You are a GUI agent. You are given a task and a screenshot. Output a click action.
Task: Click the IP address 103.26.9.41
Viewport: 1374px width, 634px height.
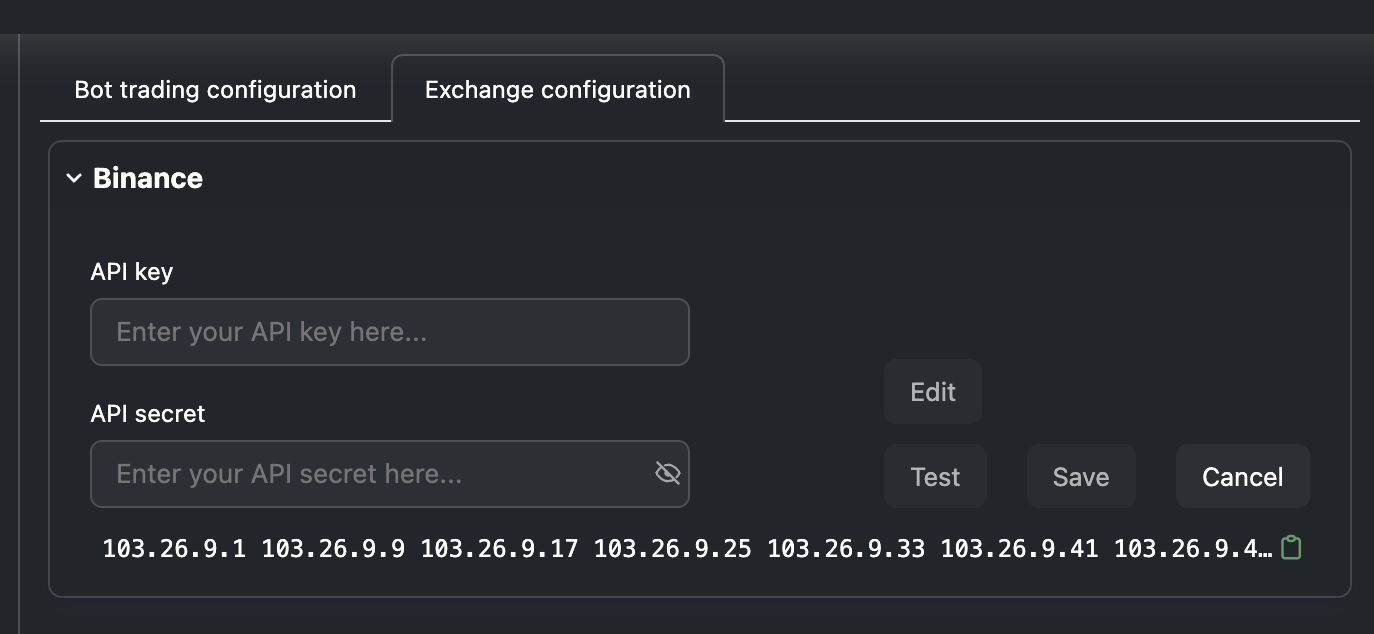pos(1019,548)
